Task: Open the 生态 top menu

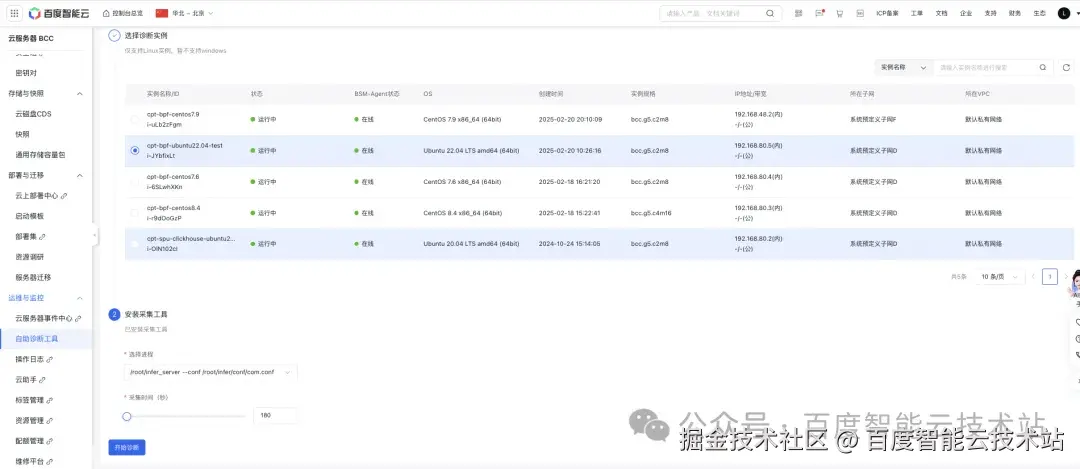Action: (1039, 13)
